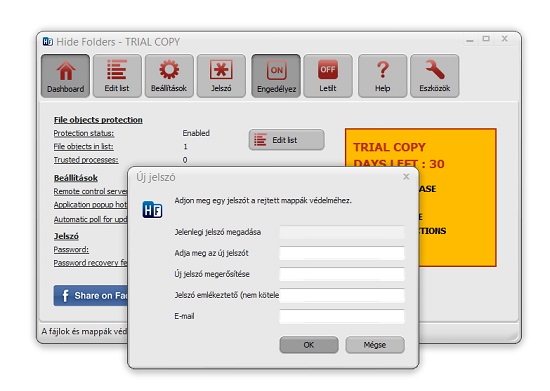550x391 pixels.
Task: Turn protection OFF with Letilt
Action: click(328, 76)
